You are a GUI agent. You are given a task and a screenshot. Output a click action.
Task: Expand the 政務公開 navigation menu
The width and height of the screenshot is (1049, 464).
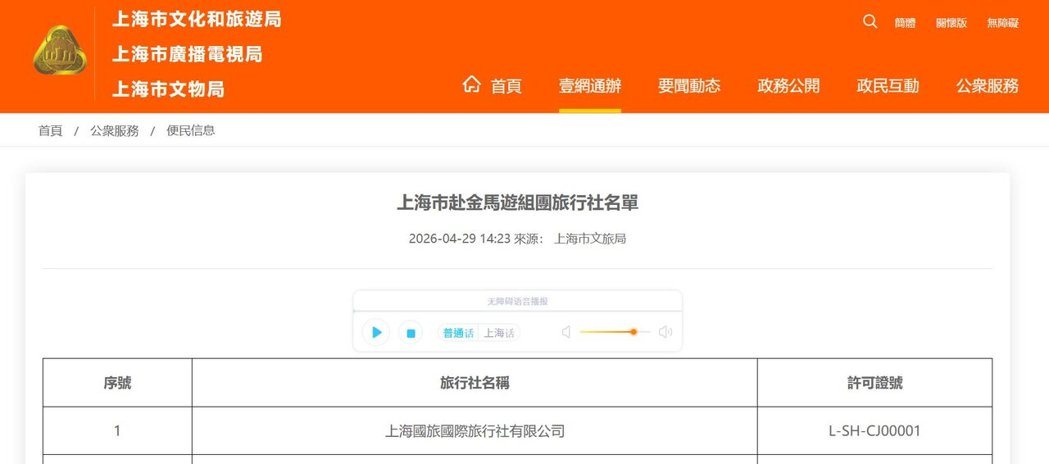point(788,86)
